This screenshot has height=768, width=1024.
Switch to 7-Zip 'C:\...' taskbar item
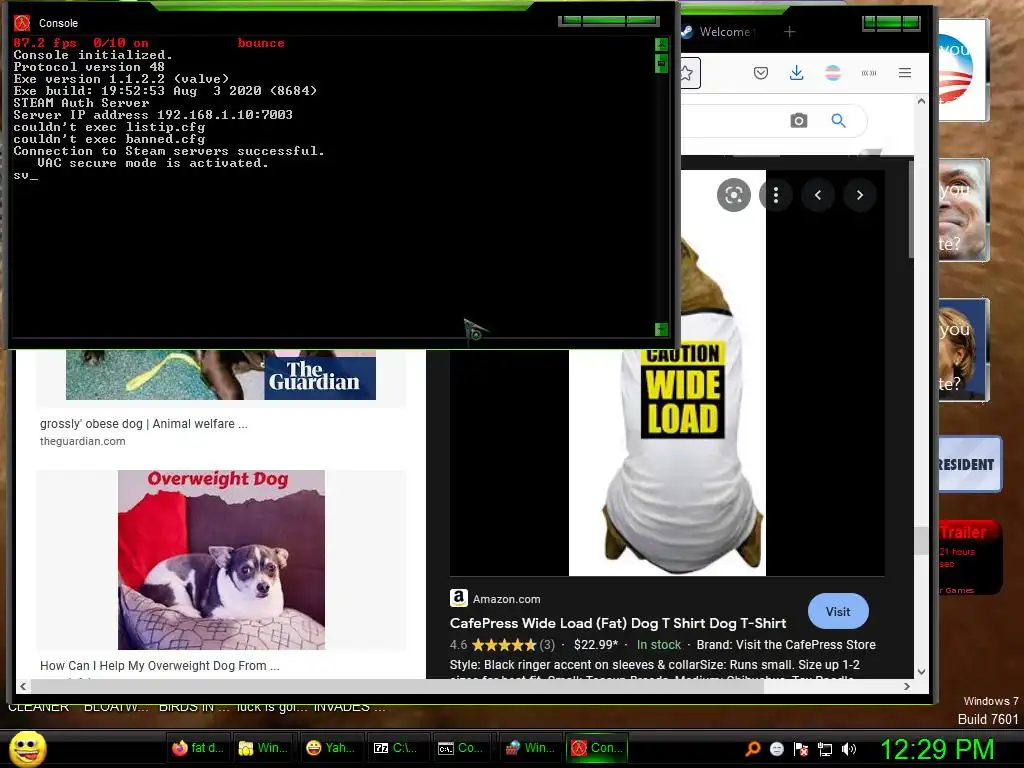(x=396, y=748)
